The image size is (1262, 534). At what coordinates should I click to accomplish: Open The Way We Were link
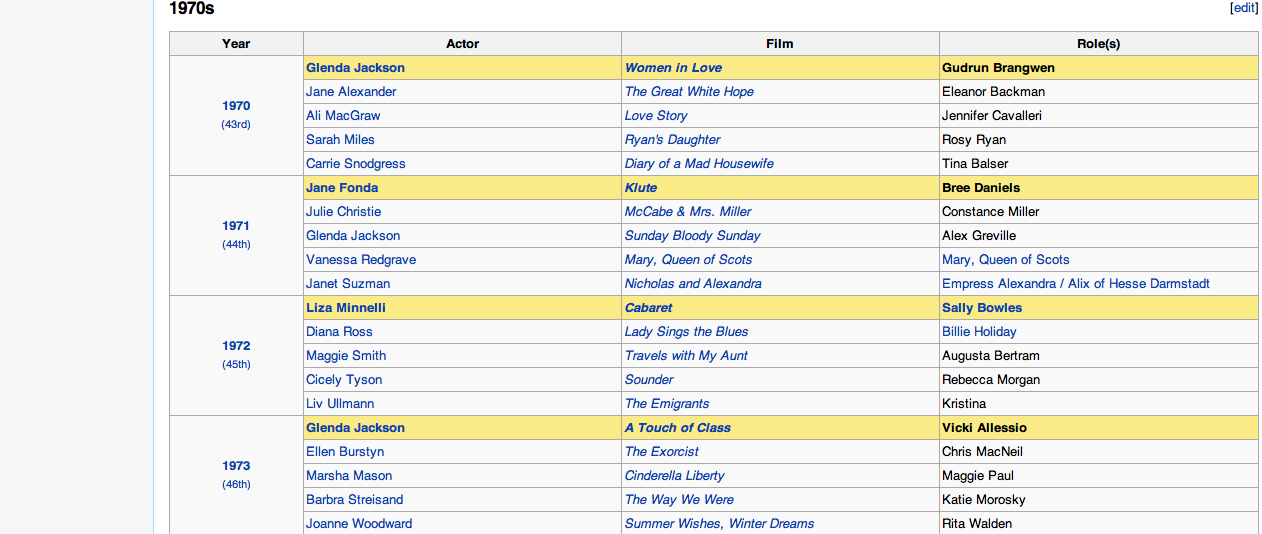[x=679, y=500]
